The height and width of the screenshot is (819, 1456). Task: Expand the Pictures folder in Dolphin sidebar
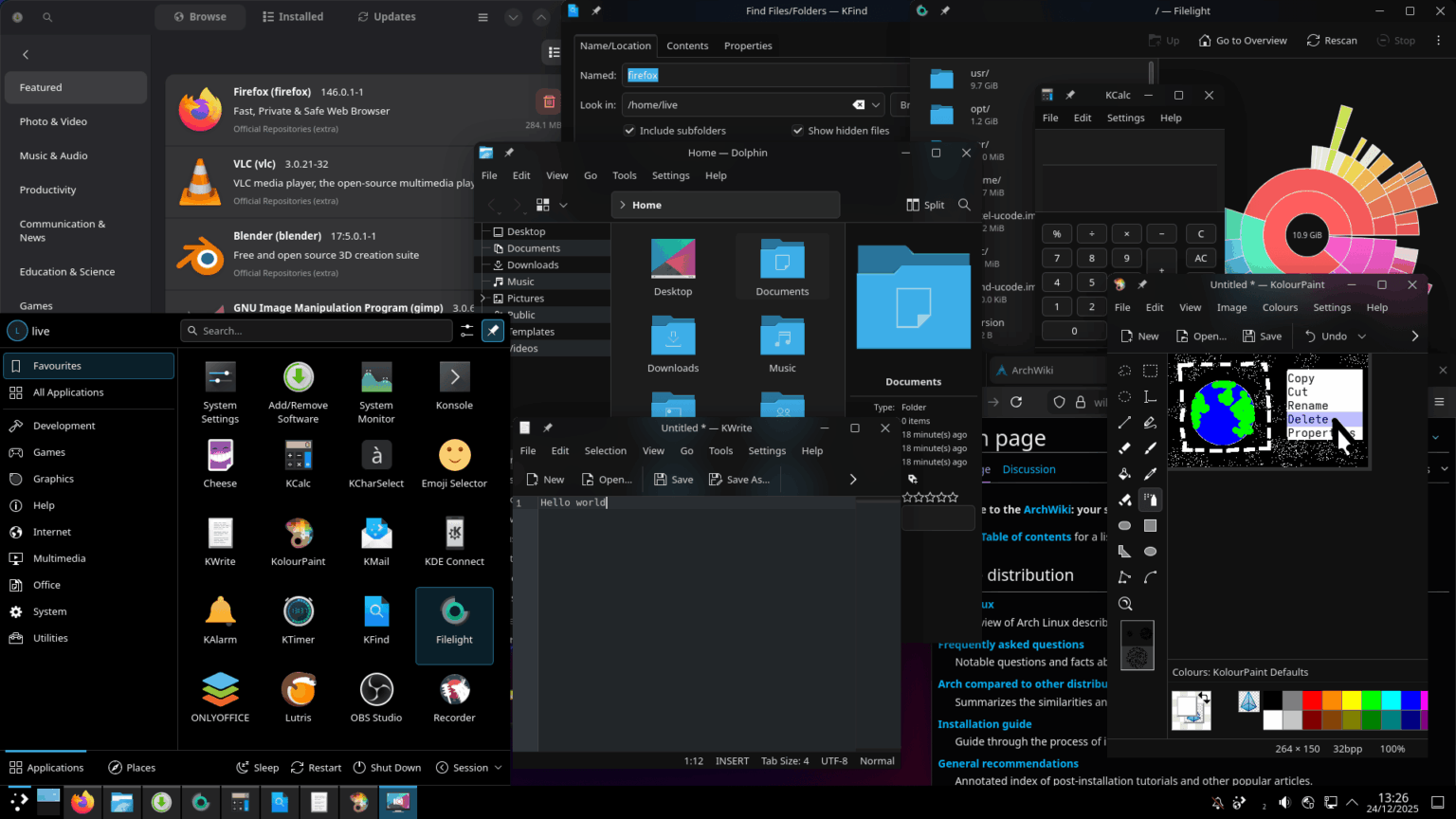click(483, 299)
